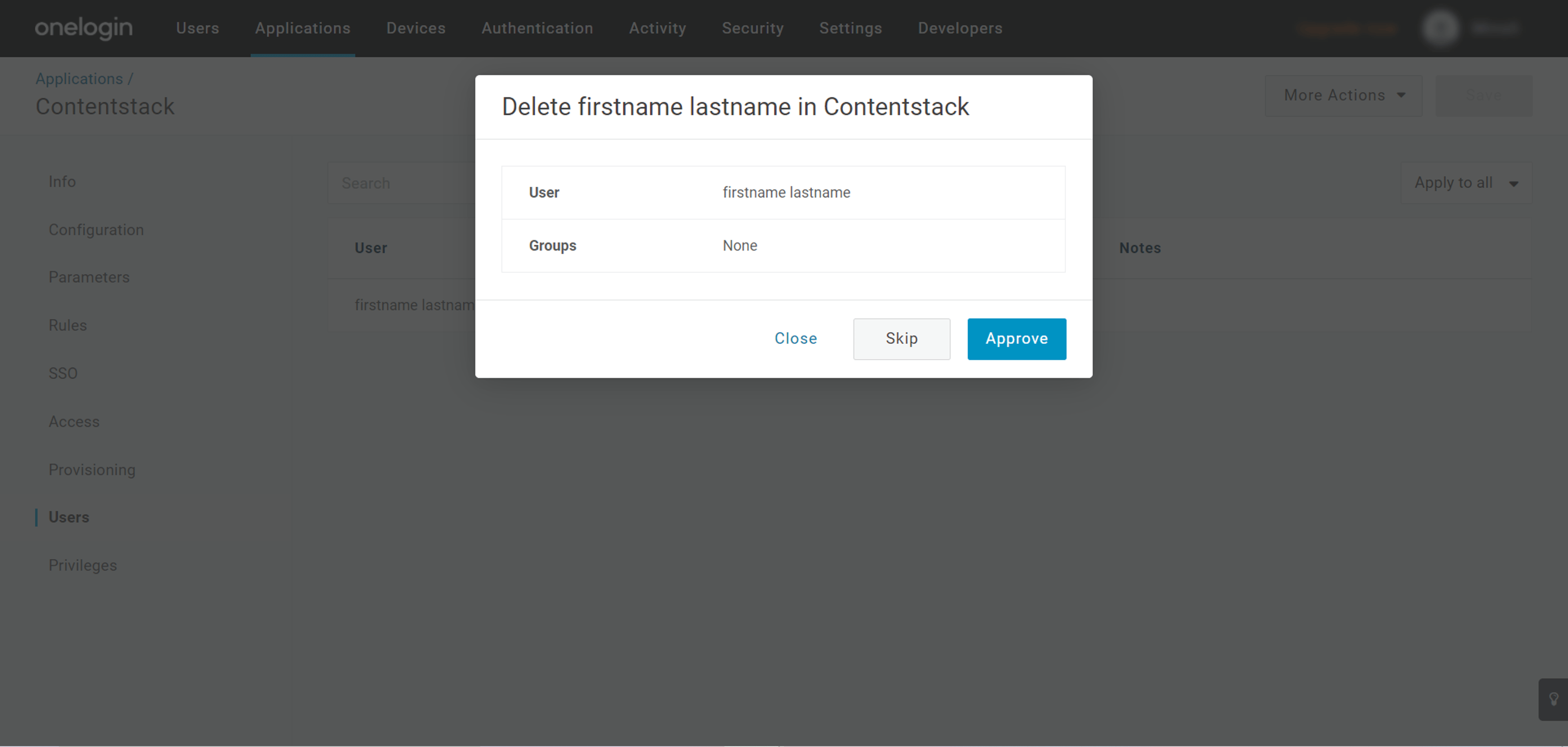Screen dimensions: 1568x747
Task: Click the Applications breadcrumb link
Action: pyautogui.click(x=79, y=78)
